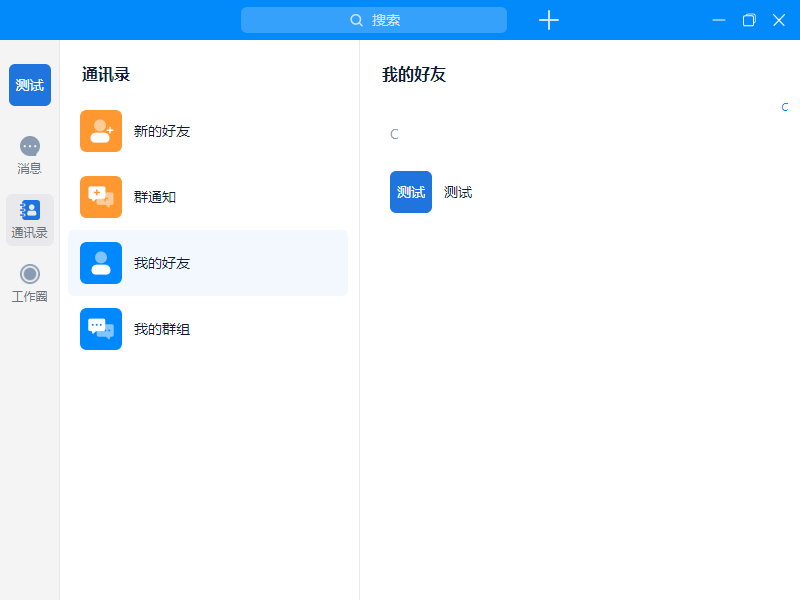Screen dimensions: 800x600
Task: Open the 工作圈 work circle icon
Action: [x=30, y=274]
